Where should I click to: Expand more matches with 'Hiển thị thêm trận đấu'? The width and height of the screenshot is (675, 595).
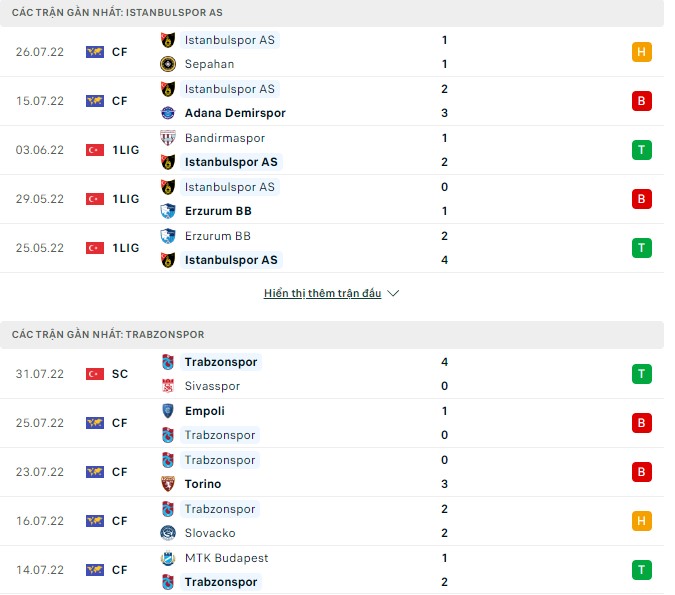[322, 294]
